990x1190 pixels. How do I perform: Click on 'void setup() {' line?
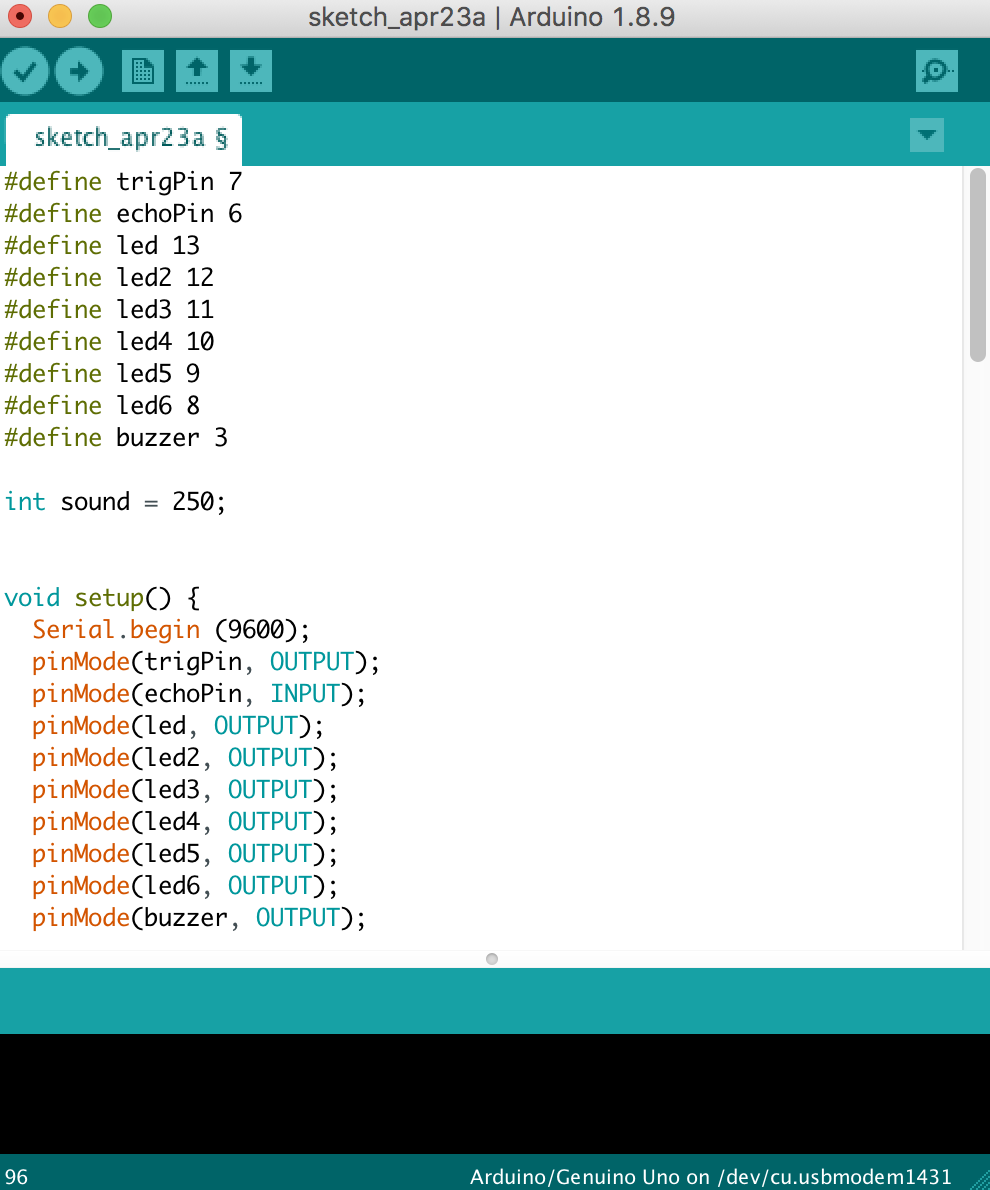pyautogui.click(x=102, y=598)
